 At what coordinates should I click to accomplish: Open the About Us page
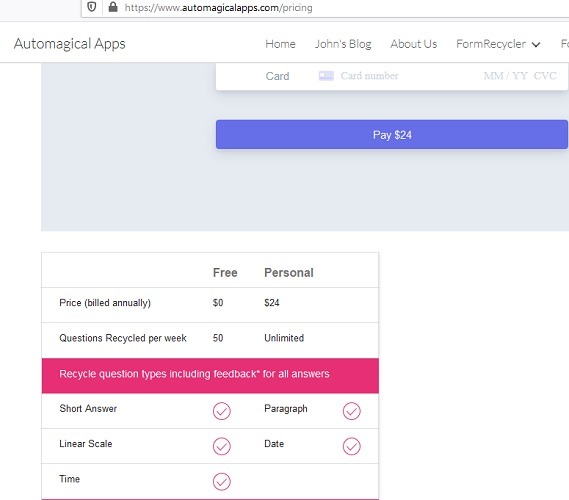coord(414,44)
